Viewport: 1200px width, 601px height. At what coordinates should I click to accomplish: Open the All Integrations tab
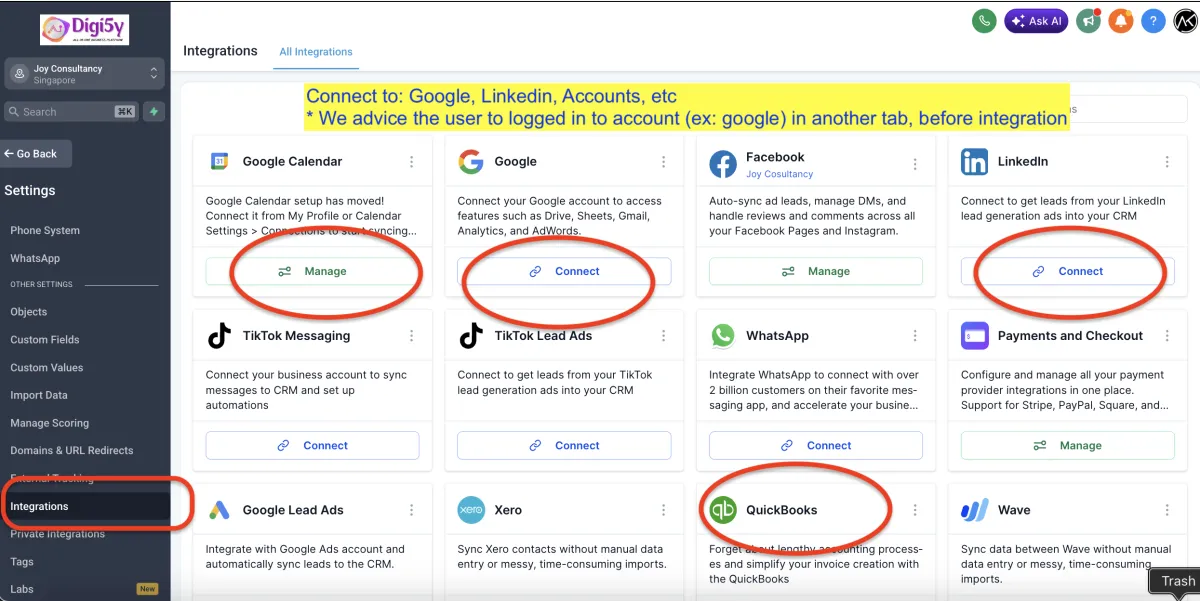tap(316, 52)
